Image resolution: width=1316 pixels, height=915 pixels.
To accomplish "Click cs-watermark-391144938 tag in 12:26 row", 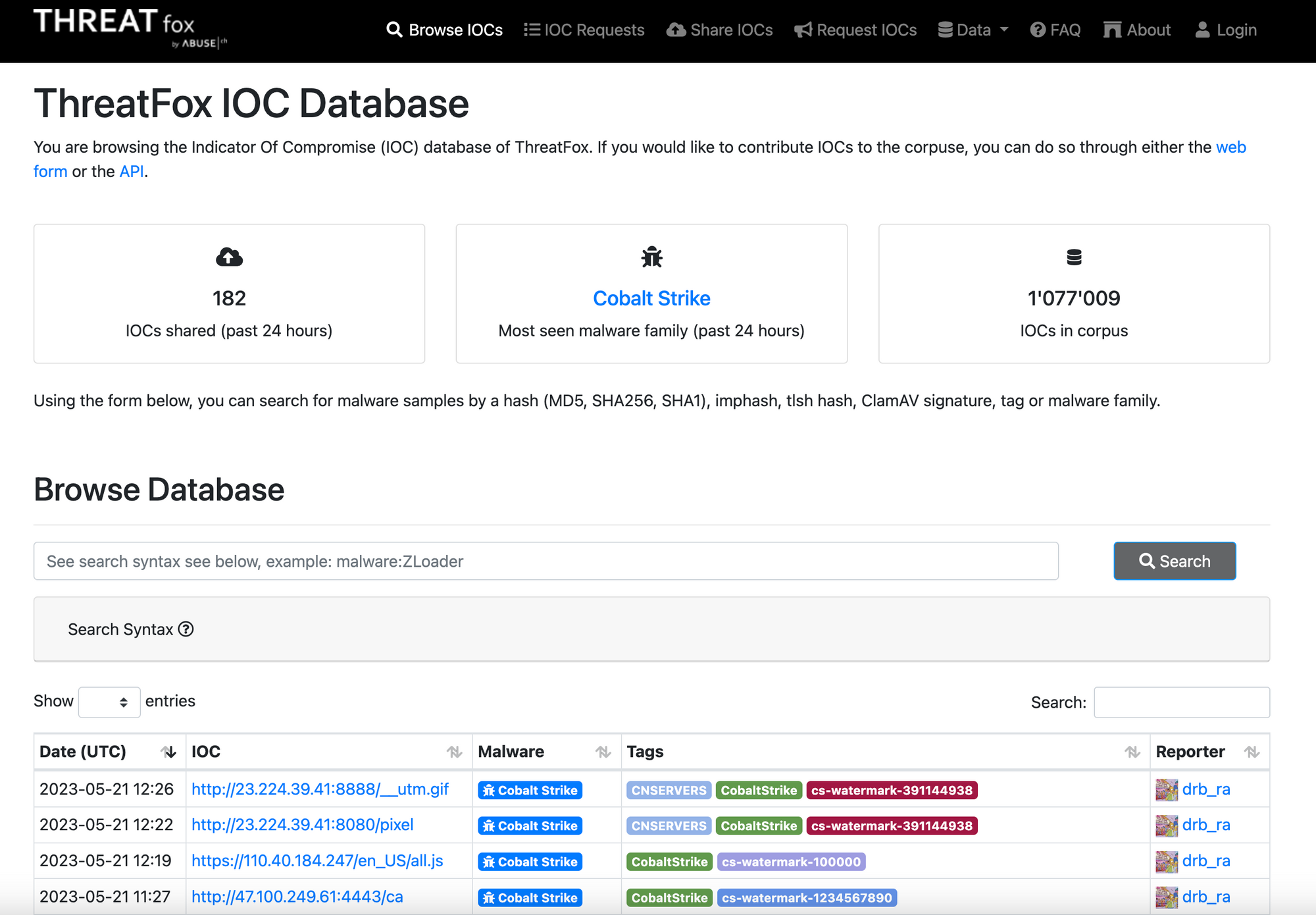I will point(892,790).
